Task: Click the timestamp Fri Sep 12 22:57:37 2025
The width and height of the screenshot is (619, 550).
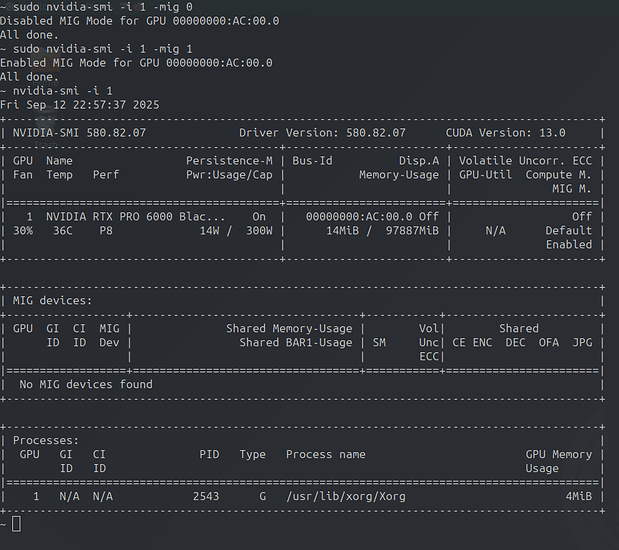Action: point(80,104)
